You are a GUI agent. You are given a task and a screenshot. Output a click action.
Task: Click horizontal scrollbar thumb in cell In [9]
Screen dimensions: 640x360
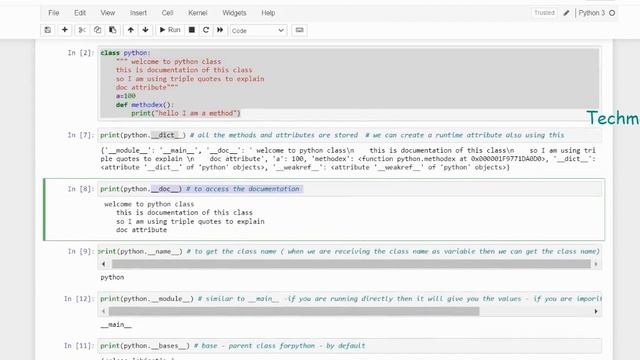[x=351, y=264]
